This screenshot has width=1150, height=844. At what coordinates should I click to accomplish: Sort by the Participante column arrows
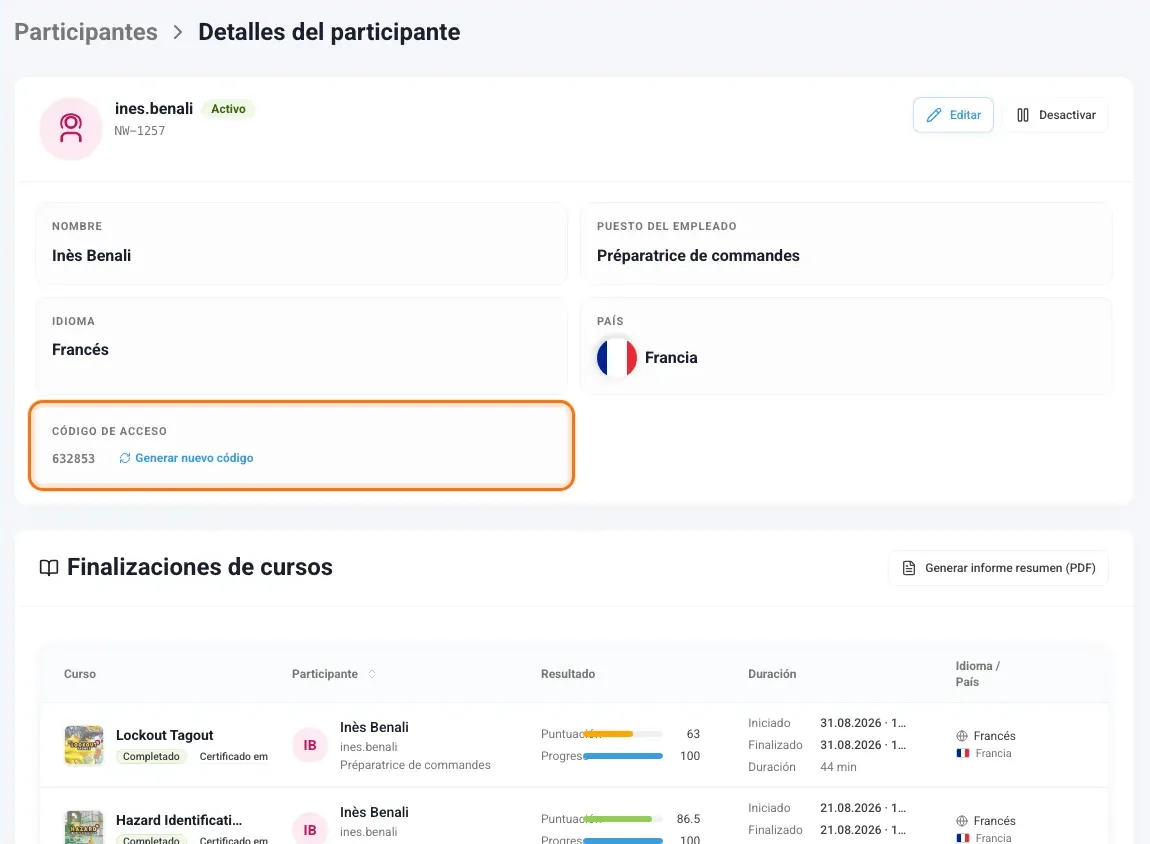click(372, 674)
